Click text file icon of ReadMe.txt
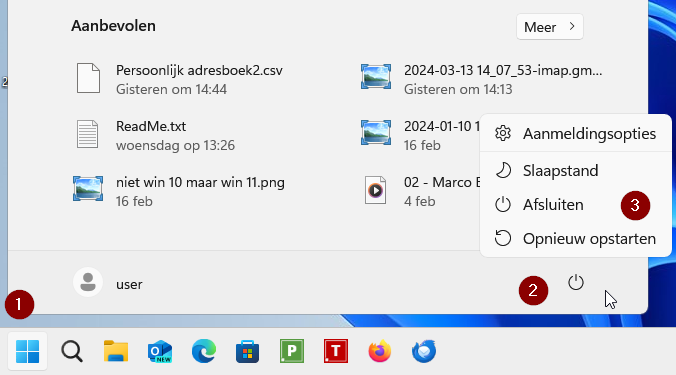Image resolution: width=676 pixels, height=375 pixels. click(x=88, y=134)
